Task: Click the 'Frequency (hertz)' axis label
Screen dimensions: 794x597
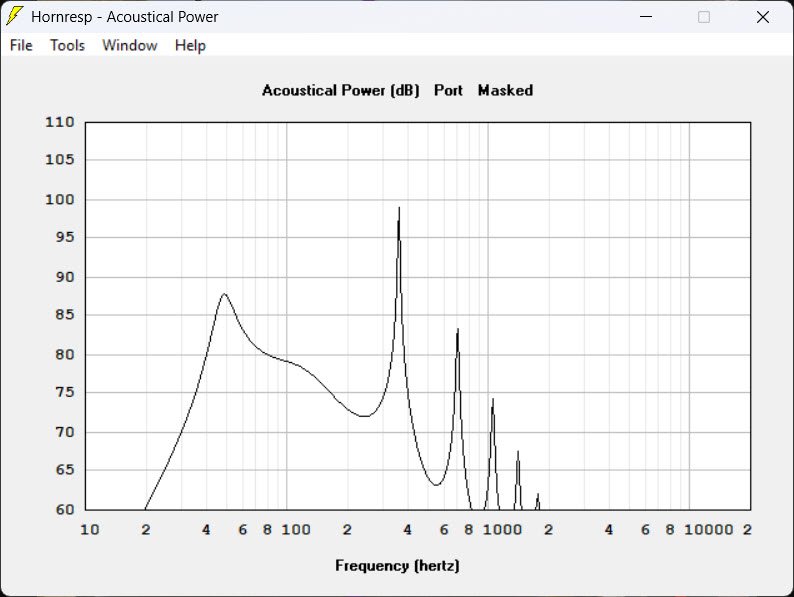Action: (x=398, y=565)
